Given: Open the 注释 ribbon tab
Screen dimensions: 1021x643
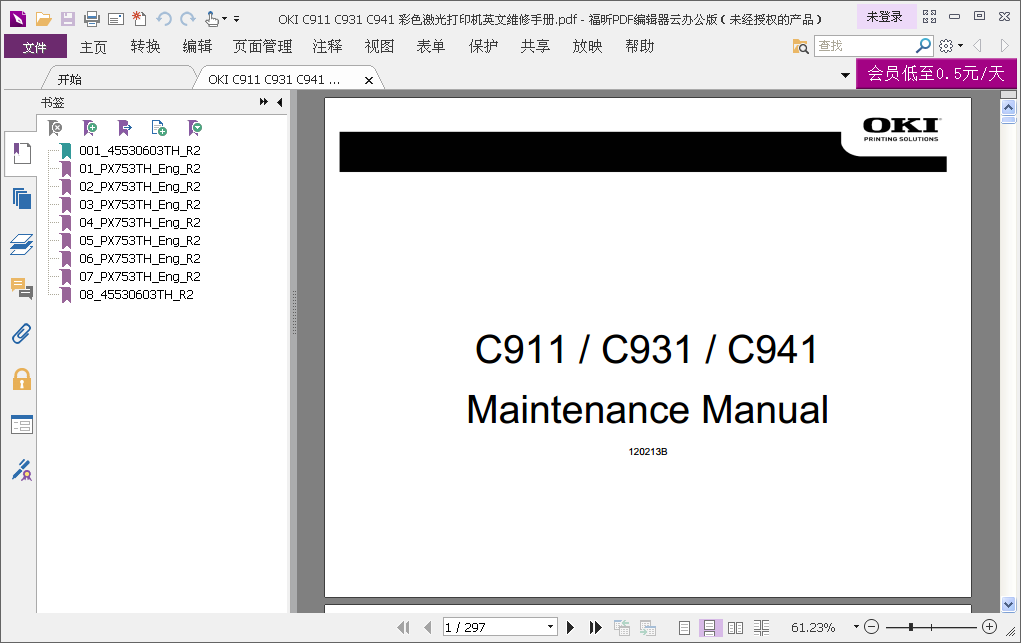Looking at the screenshot, I should point(327,46).
